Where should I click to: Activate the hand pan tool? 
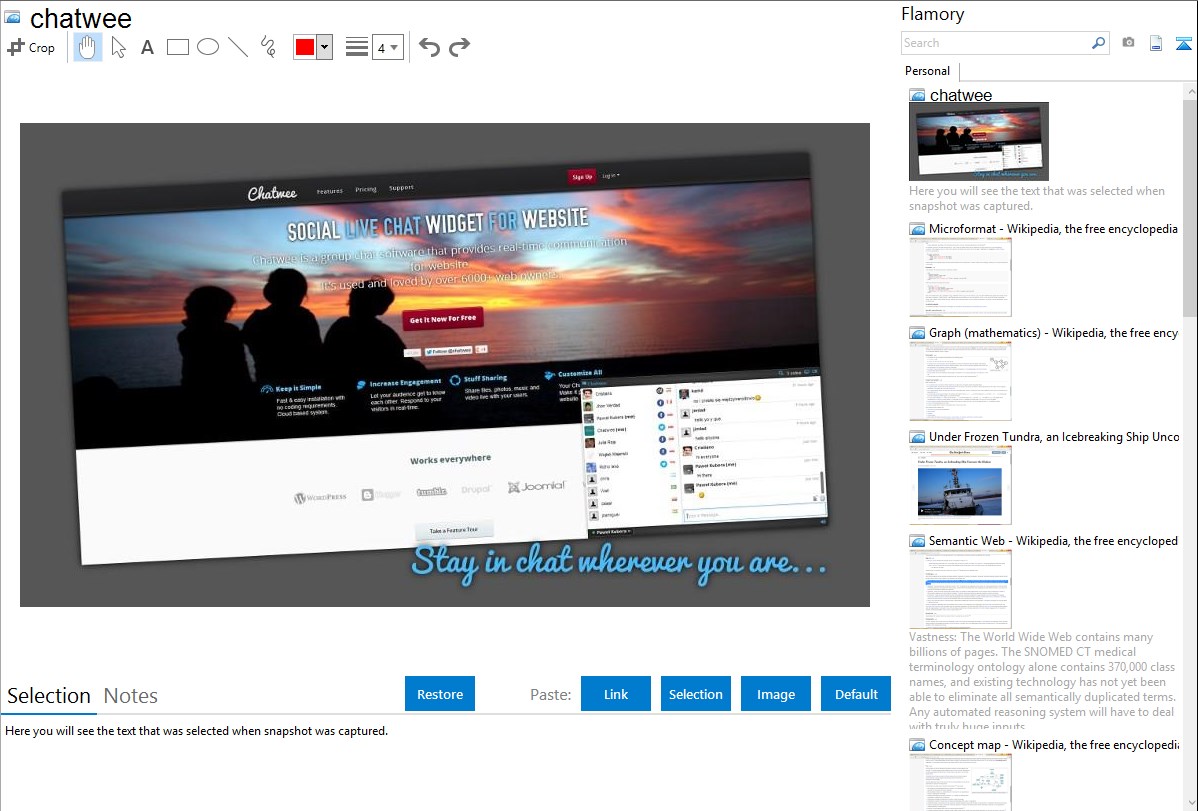click(x=88, y=47)
